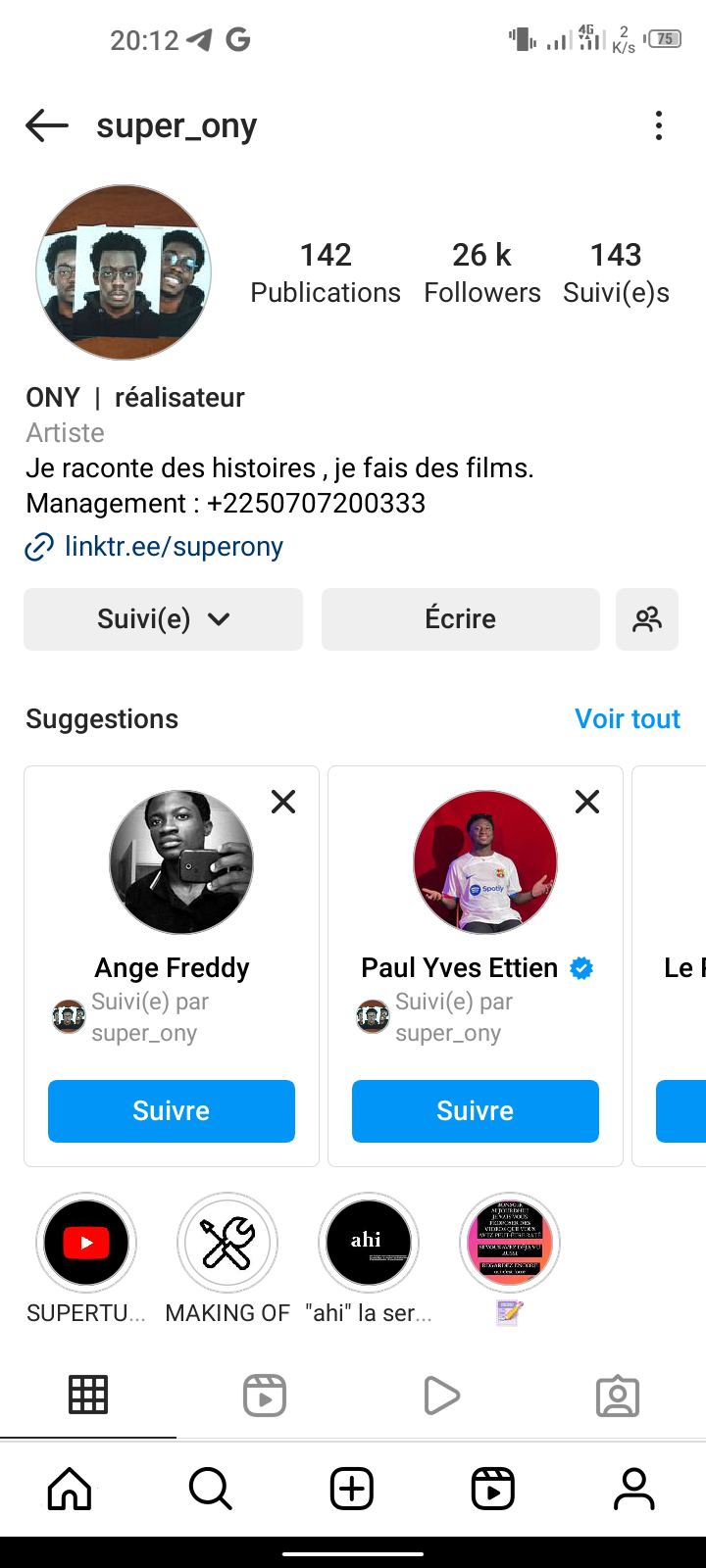Open the Home feed icon
The height and width of the screenshot is (1568, 706).
[x=70, y=1490]
